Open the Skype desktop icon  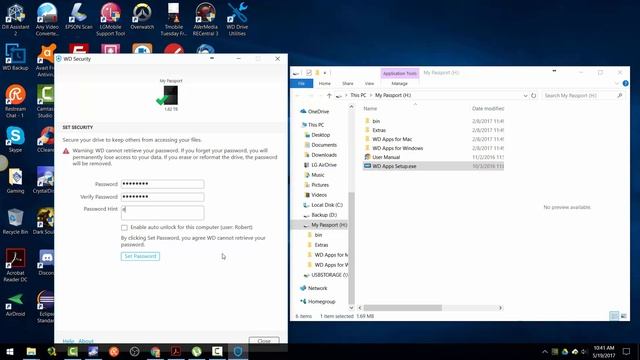tap(15, 140)
